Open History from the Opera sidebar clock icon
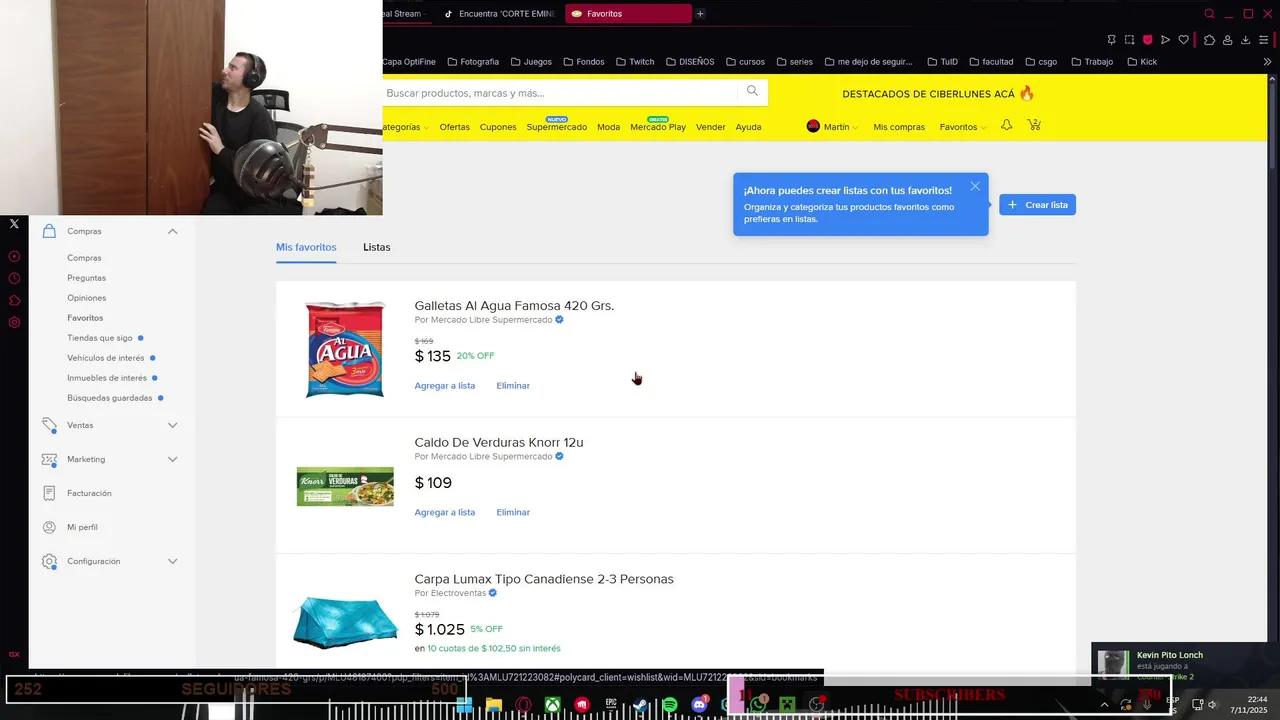This screenshot has width=1280, height=720. point(14,278)
